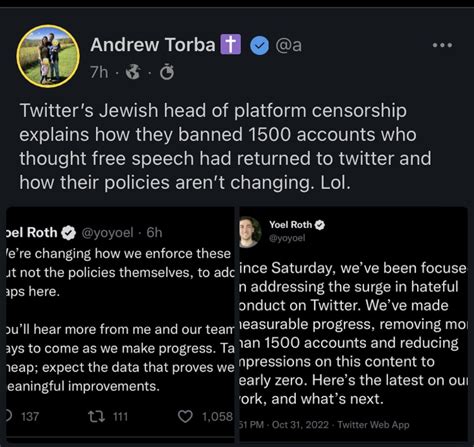Click the 7h post timestamp
The height and width of the screenshot is (447, 474).
[99, 72]
